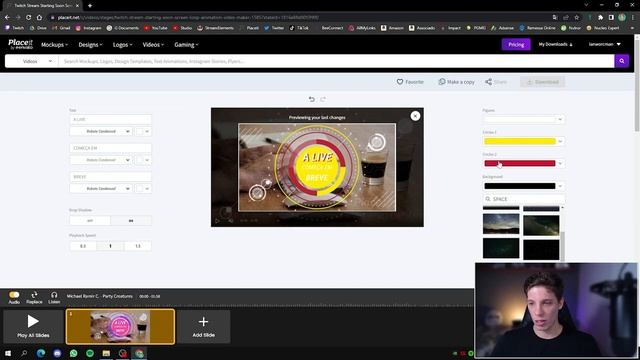Focus the Placeit search field
This screenshot has height=360, width=640.
click(336, 61)
